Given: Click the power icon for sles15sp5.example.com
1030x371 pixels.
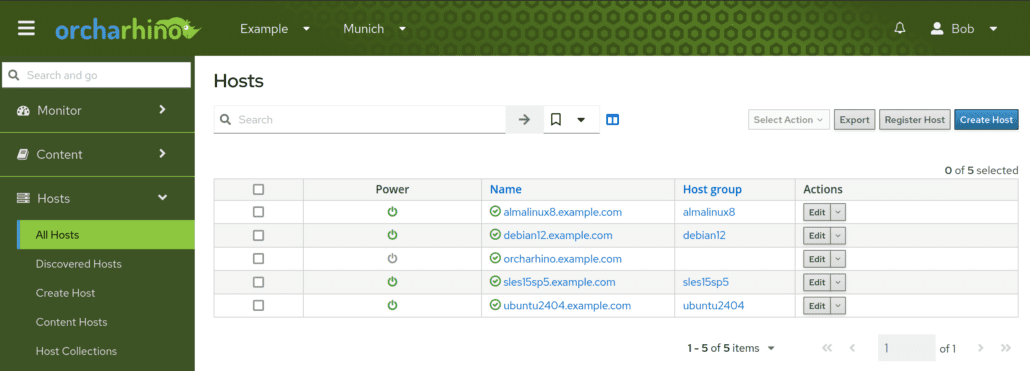Looking at the screenshot, I should [392, 282].
